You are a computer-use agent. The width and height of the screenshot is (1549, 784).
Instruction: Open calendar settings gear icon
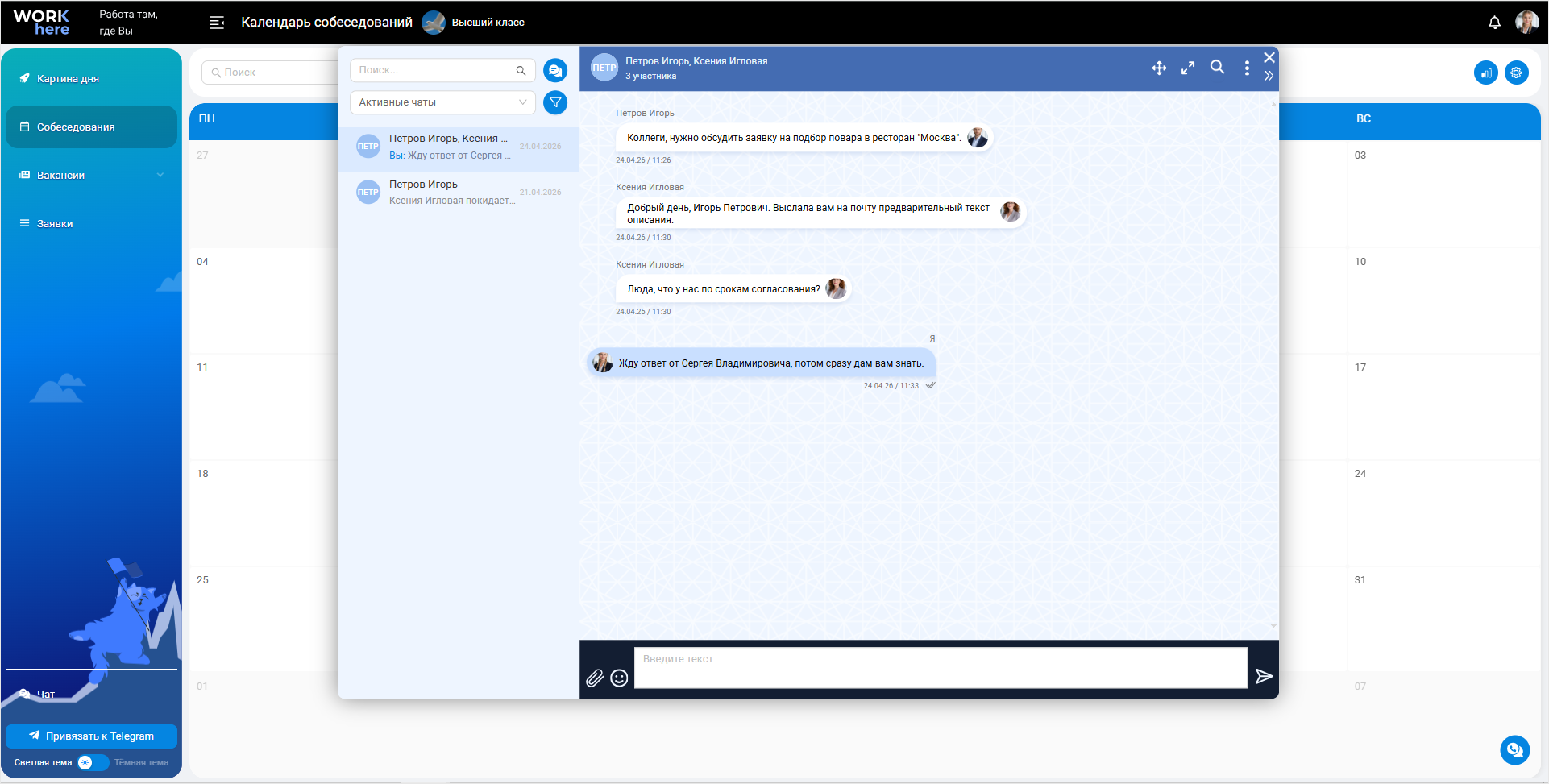[x=1517, y=73]
